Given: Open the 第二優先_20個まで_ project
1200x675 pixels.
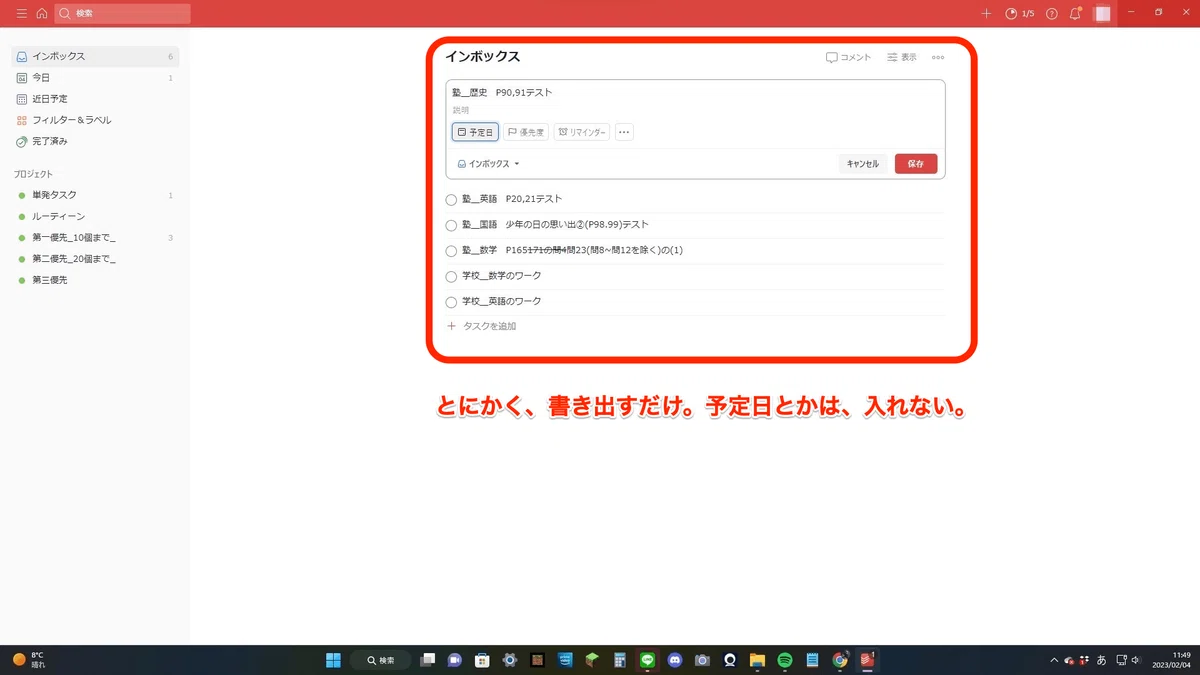Looking at the screenshot, I should [x=95, y=259].
